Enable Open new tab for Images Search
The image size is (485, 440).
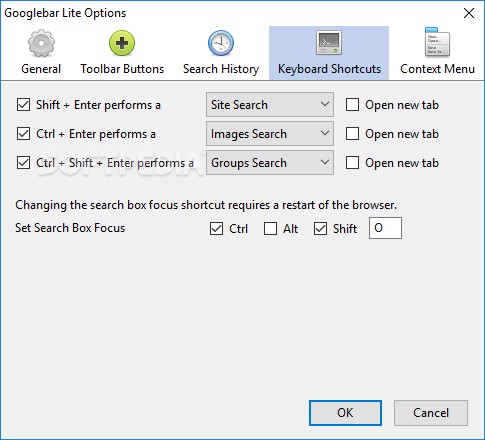click(x=352, y=134)
